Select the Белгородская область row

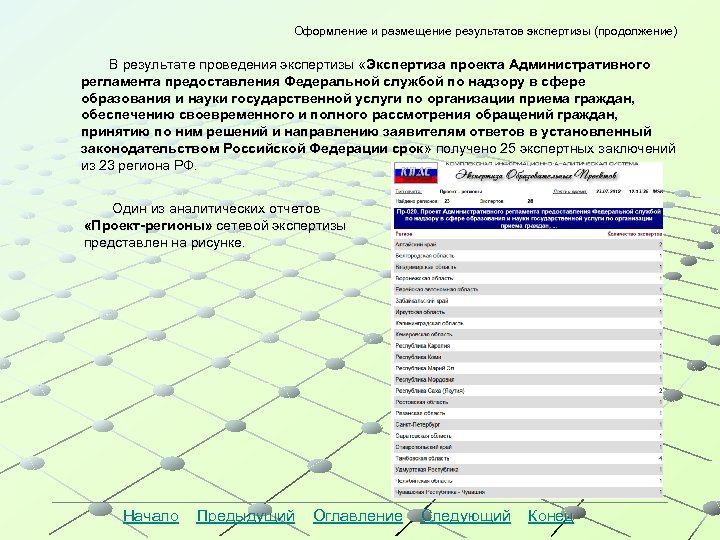(529, 256)
